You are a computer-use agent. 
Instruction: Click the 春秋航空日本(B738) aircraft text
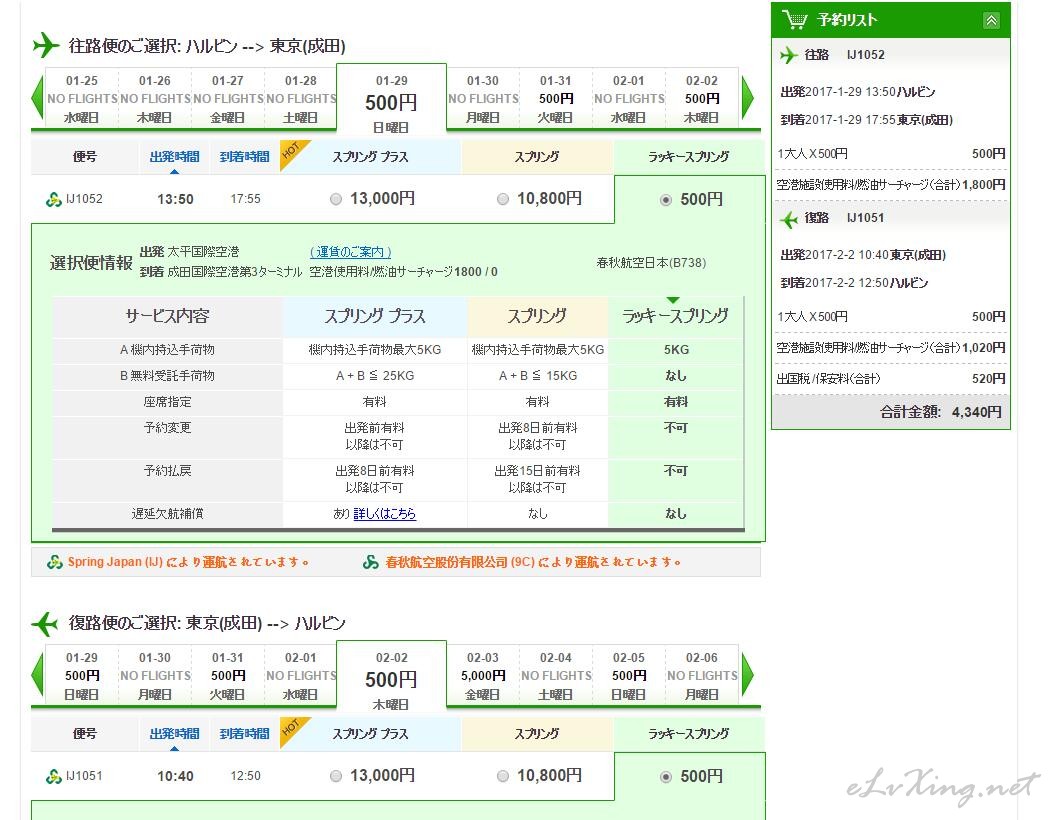click(652, 263)
